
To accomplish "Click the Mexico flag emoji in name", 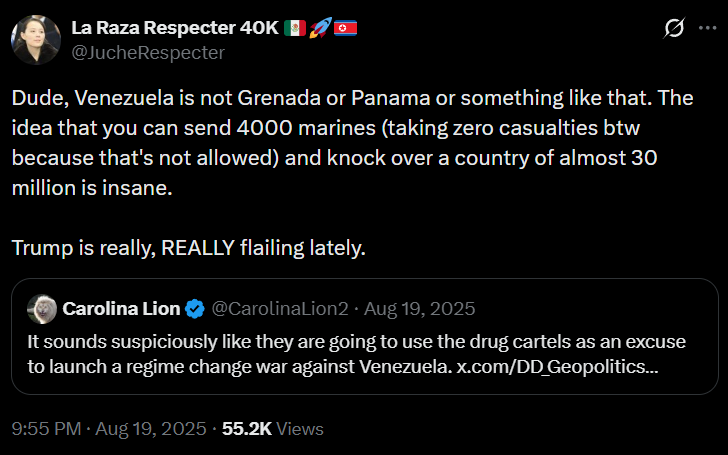I will [x=296, y=27].
